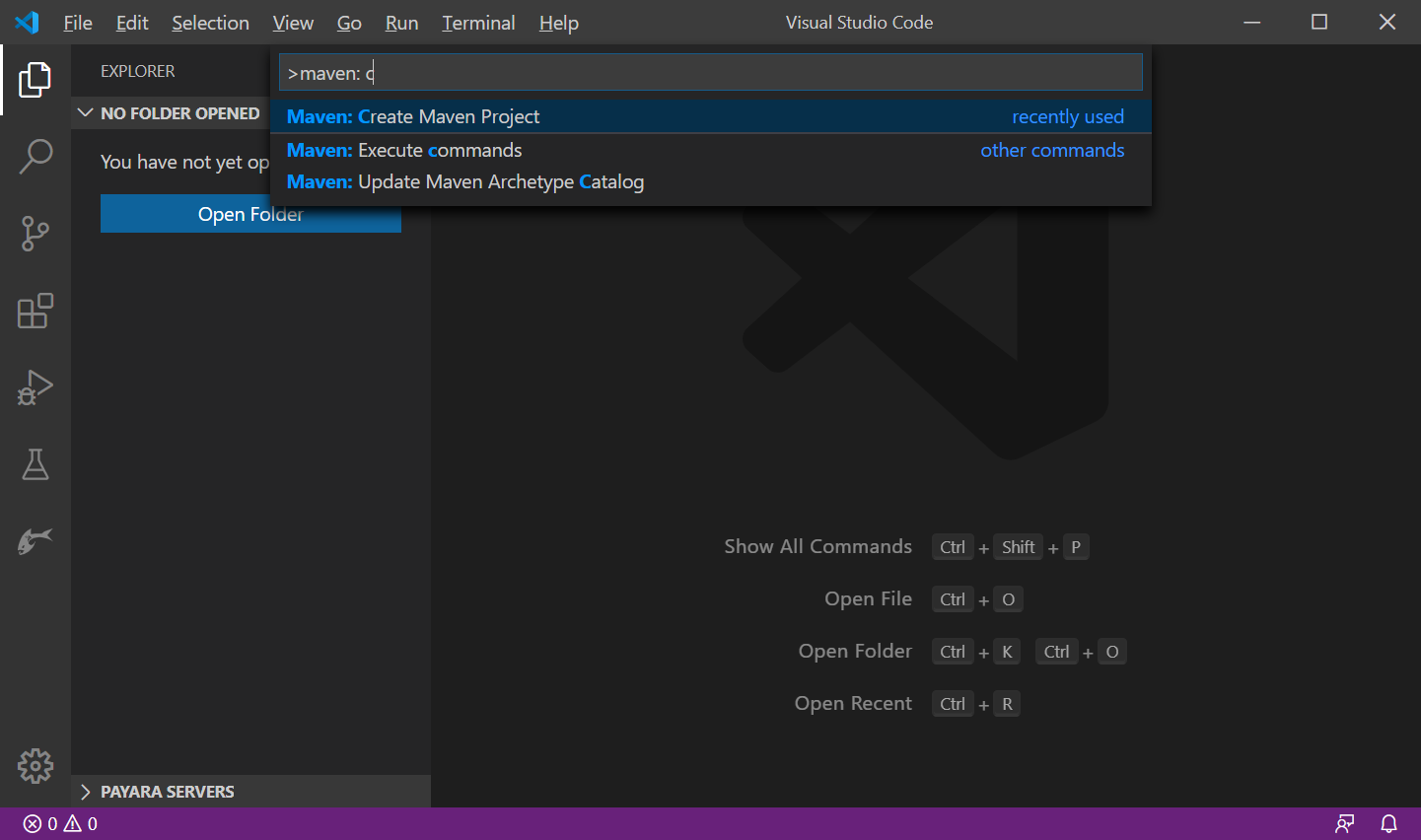Open the Test flask view
Image resolution: width=1421 pixels, height=840 pixels.
(35, 464)
